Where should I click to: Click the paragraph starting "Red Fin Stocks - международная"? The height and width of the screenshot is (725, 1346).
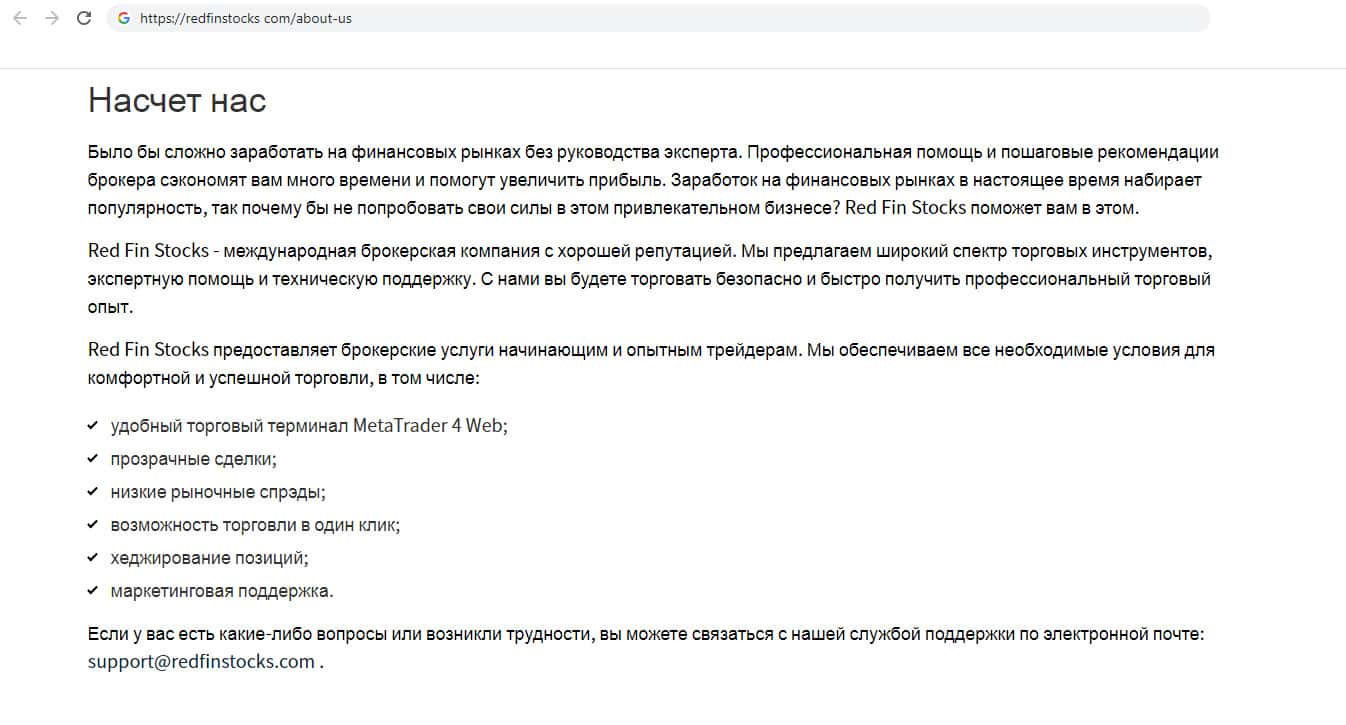[x=650, y=279]
